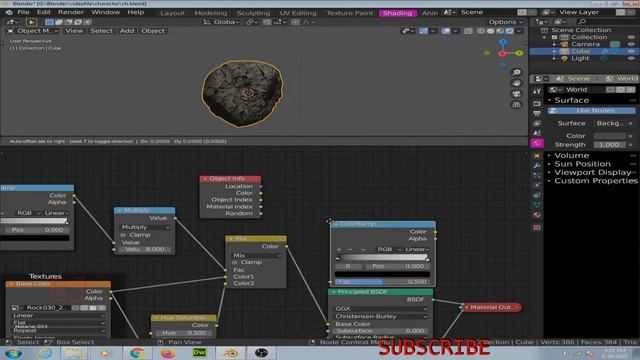Toggle visibility eye for Cube
This screenshot has height=360, width=640.
(x=631, y=51)
